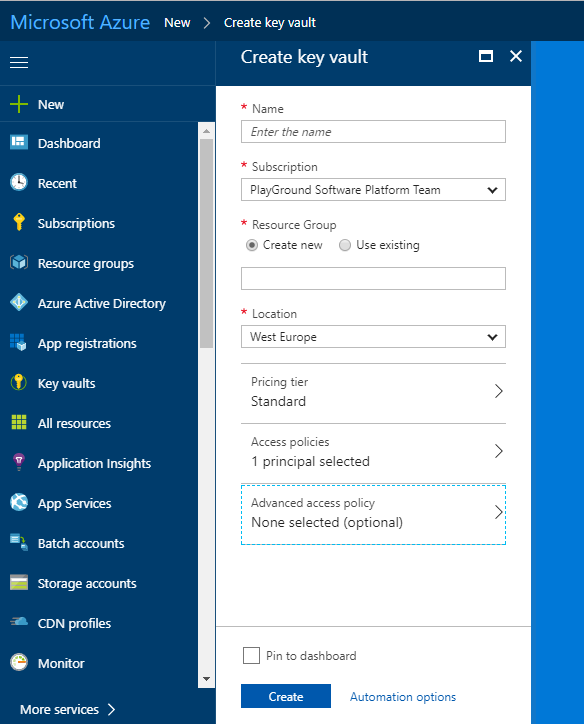Click the sidebar scroll down arrow
Viewport: 584px width, 724px height.
pyautogui.click(x=206, y=679)
